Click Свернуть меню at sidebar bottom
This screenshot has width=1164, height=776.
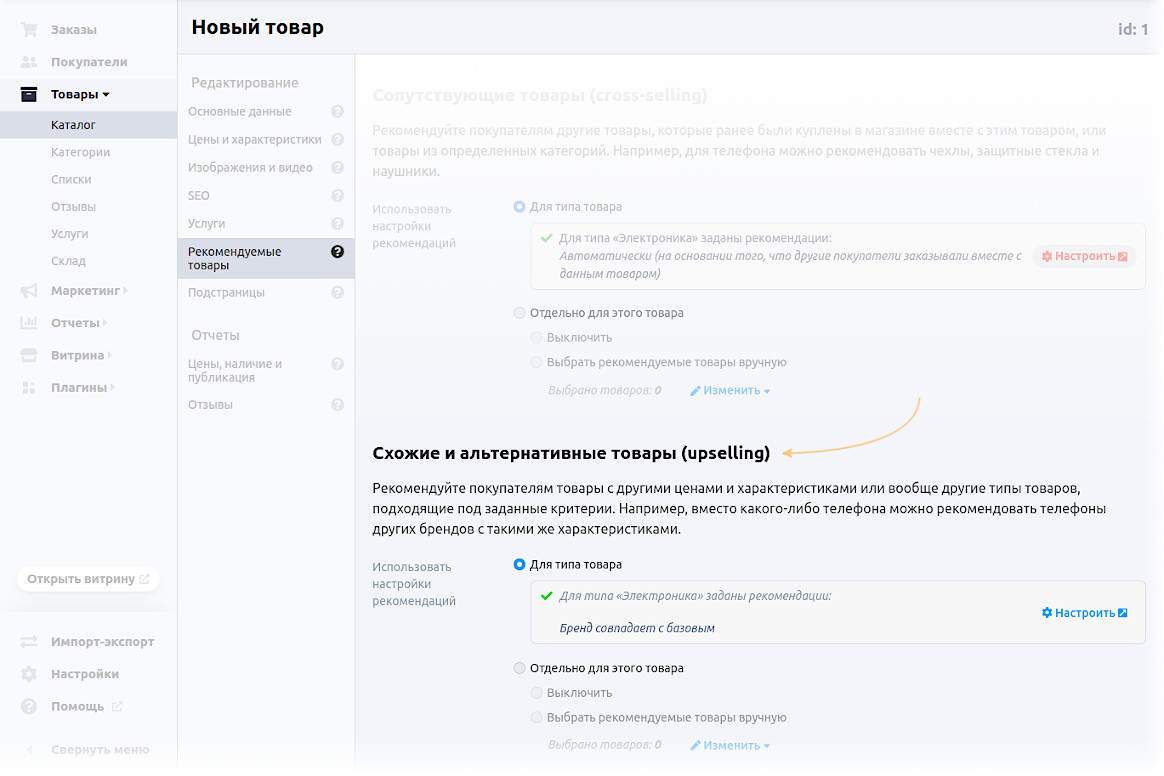point(100,750)
